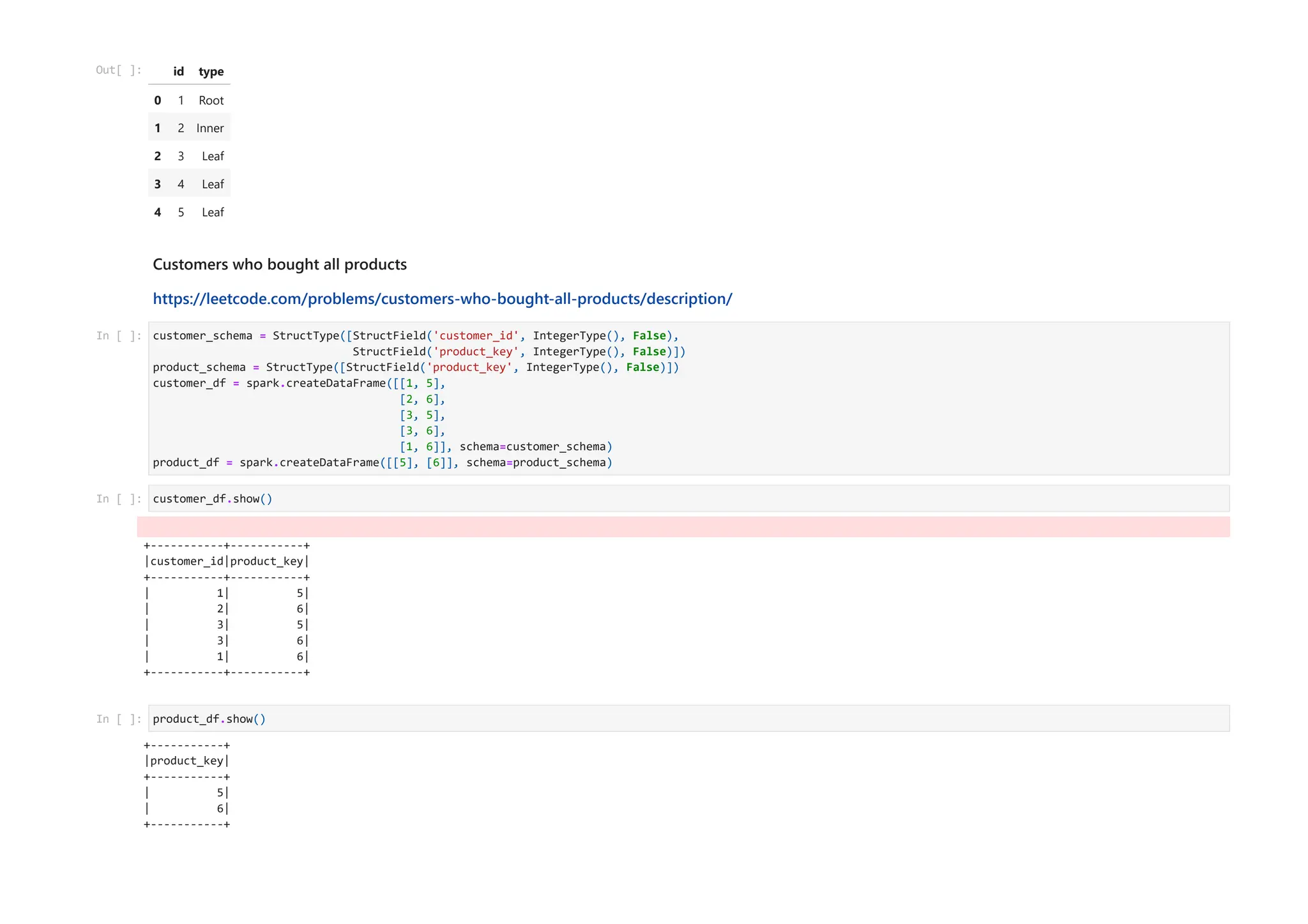This screenshot has width=1308, height=924.
Task: Click the pink stderr output bar
Action: tap(683, 527)
